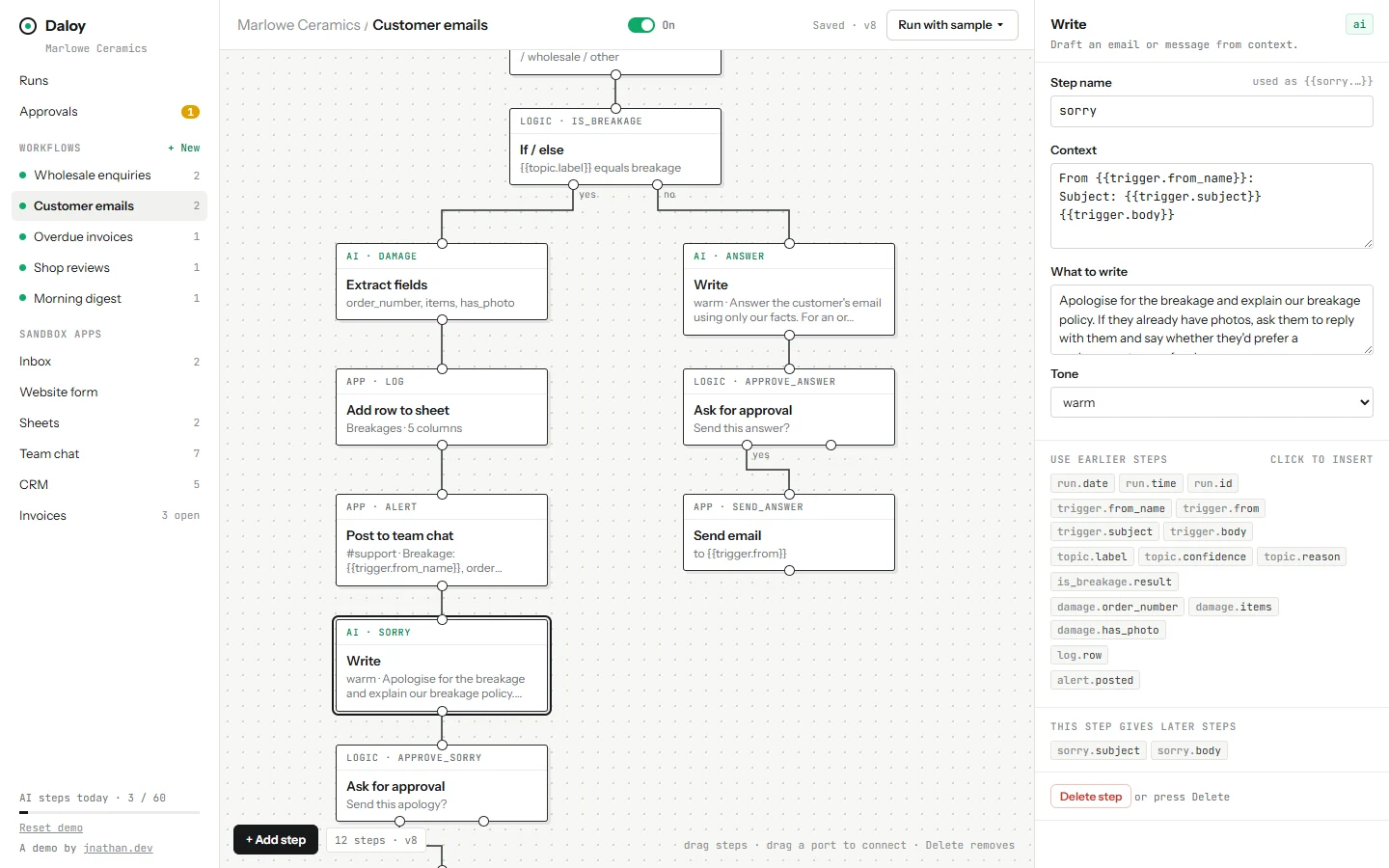Select the Write ANSWER step node
The width and height of the screenshot is (1389, 868).
click(x=789, y=289)
